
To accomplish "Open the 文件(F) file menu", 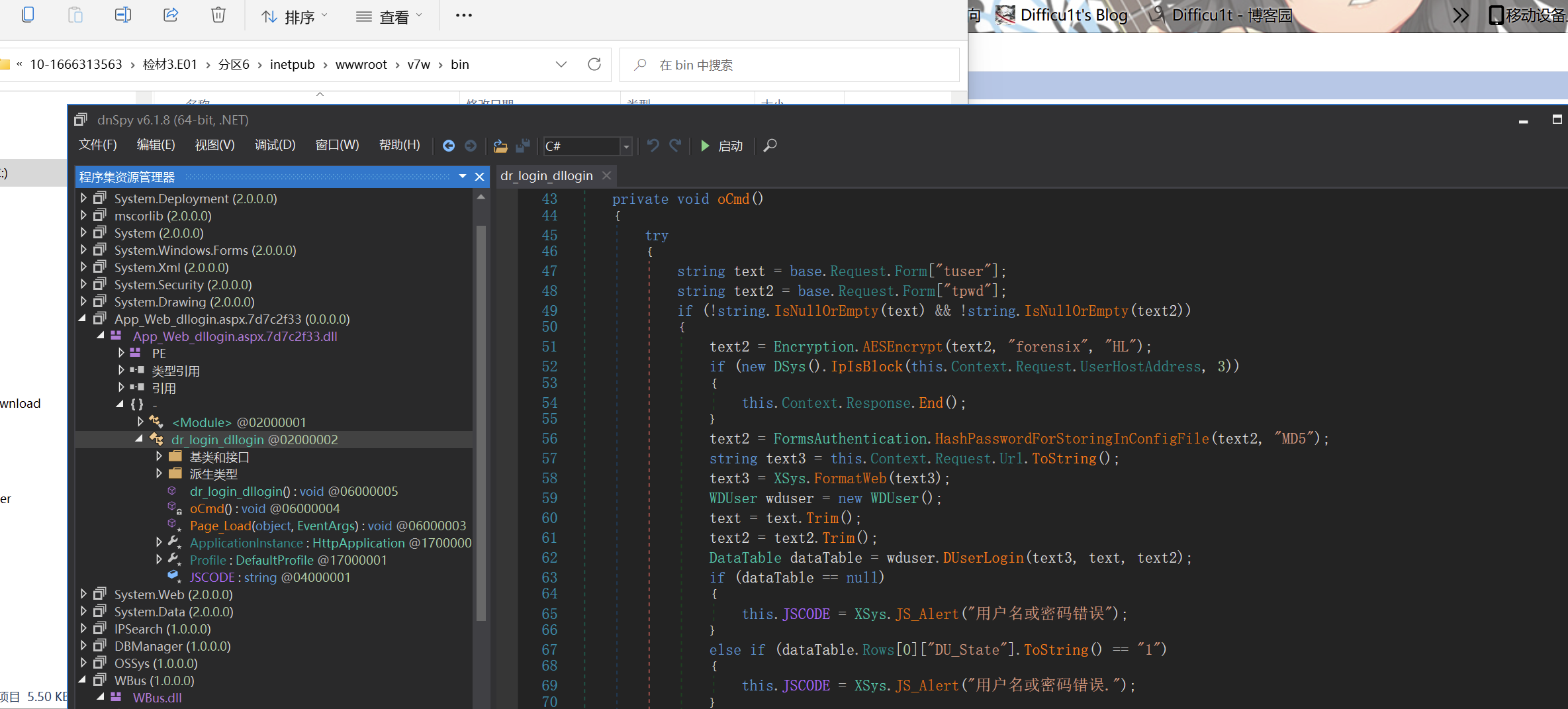I will point(97,145).
